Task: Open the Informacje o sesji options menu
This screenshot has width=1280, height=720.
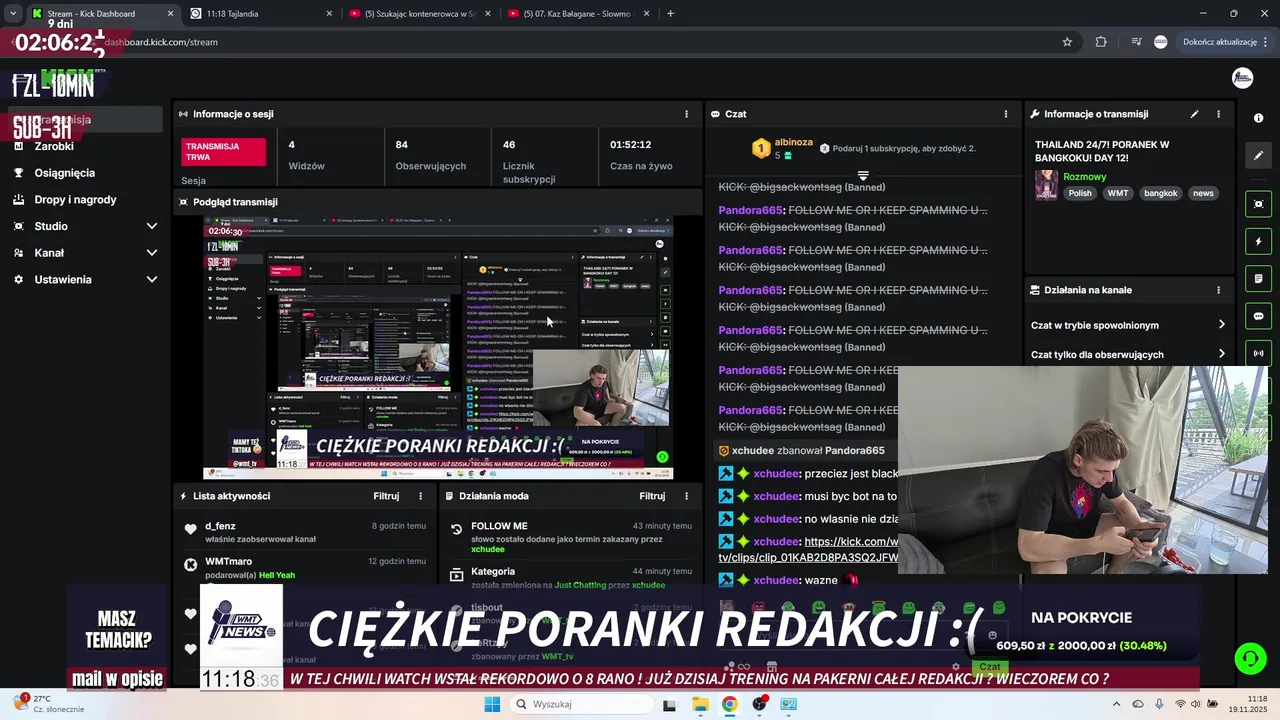Action: (686, 114)
